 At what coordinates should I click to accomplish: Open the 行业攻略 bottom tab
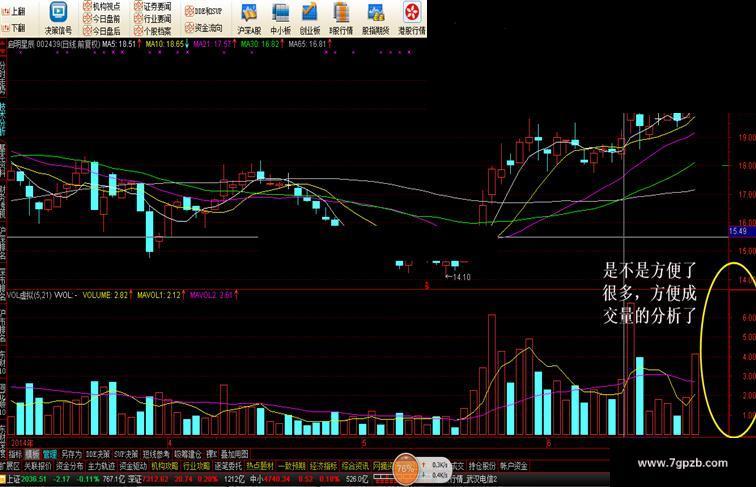196,466
